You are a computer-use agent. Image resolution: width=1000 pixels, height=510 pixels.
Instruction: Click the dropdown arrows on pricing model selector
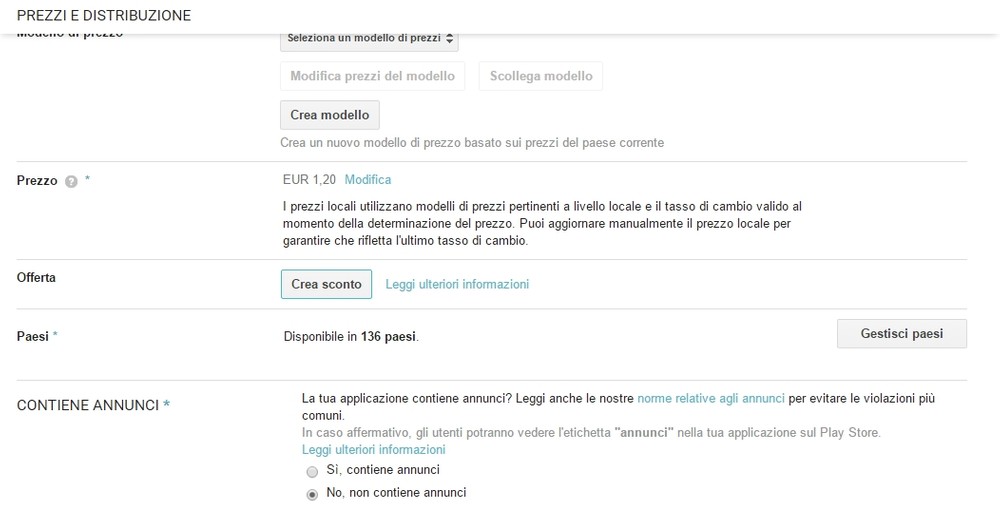450,38
